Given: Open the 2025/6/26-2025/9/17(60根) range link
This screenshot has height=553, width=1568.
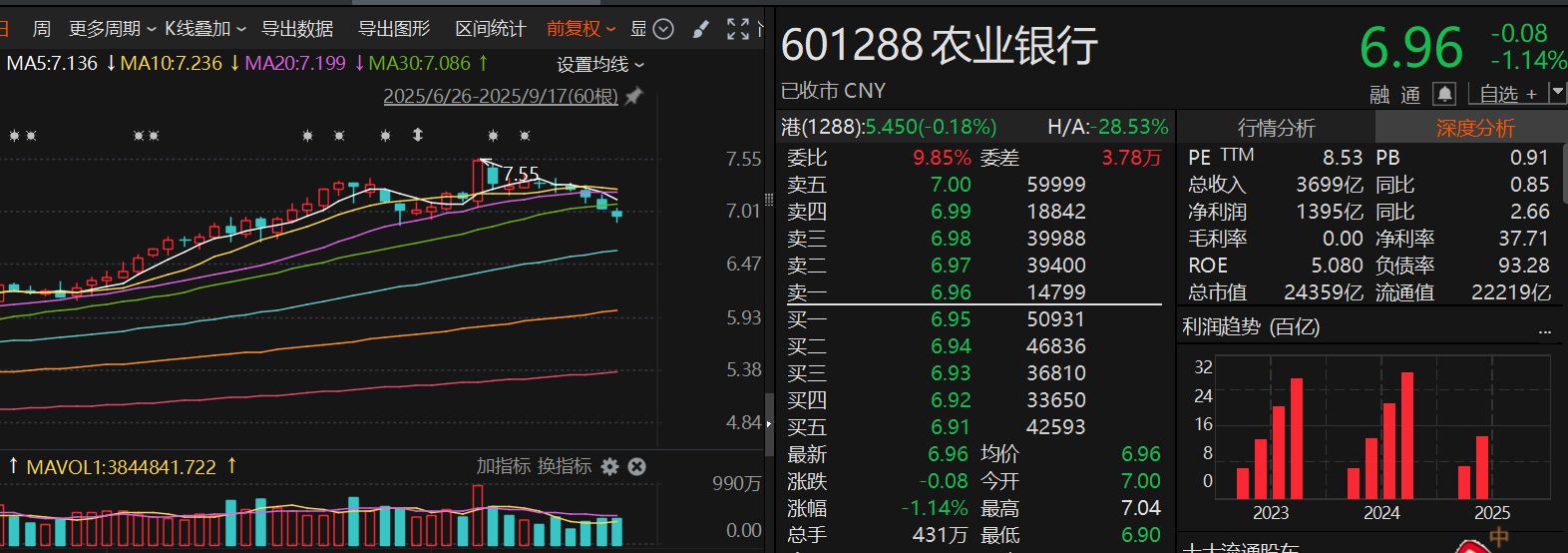Looking at the screenshot, I should 501,97.
